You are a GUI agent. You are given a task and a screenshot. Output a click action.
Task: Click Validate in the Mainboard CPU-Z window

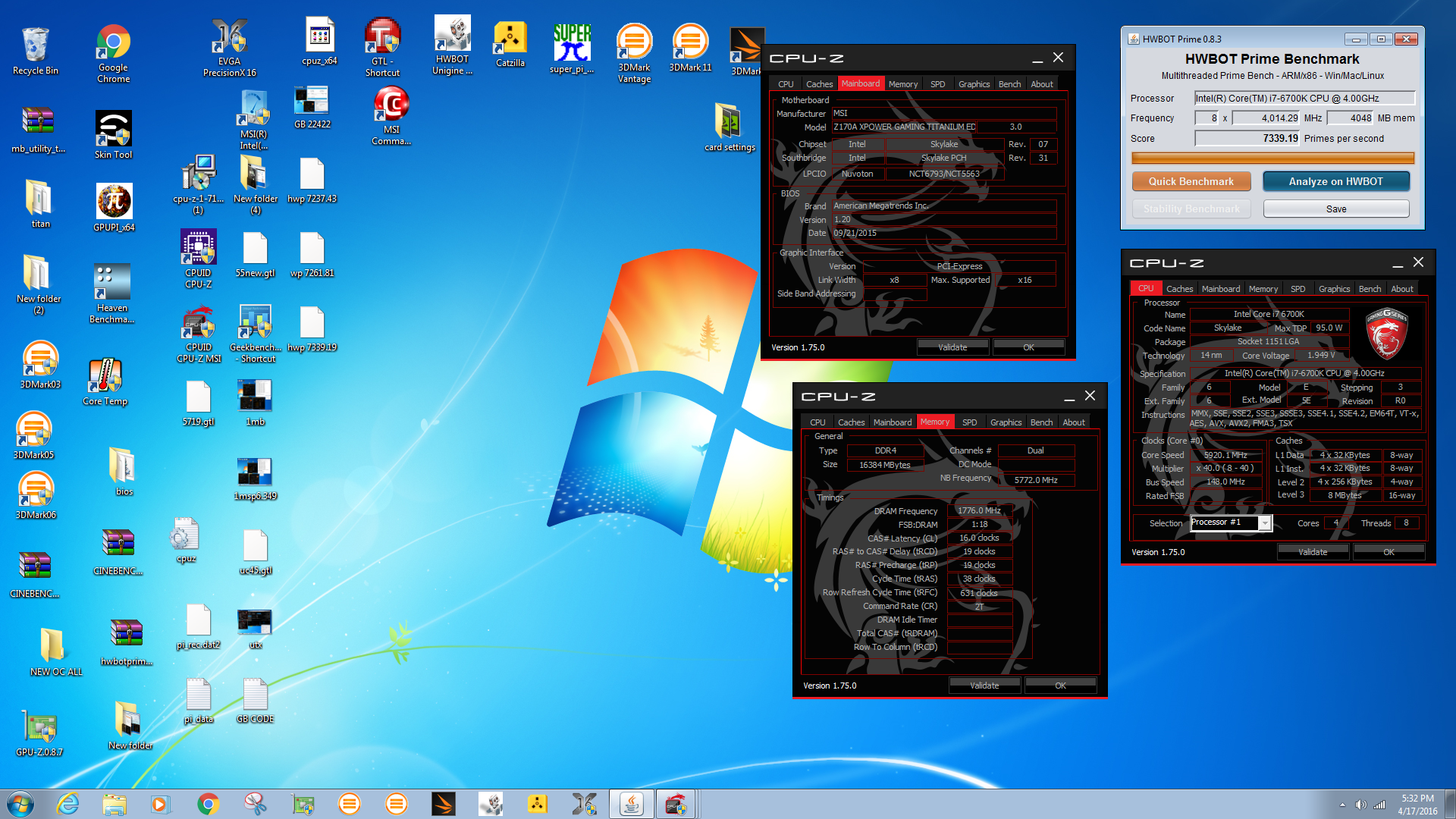pos(952,347)
